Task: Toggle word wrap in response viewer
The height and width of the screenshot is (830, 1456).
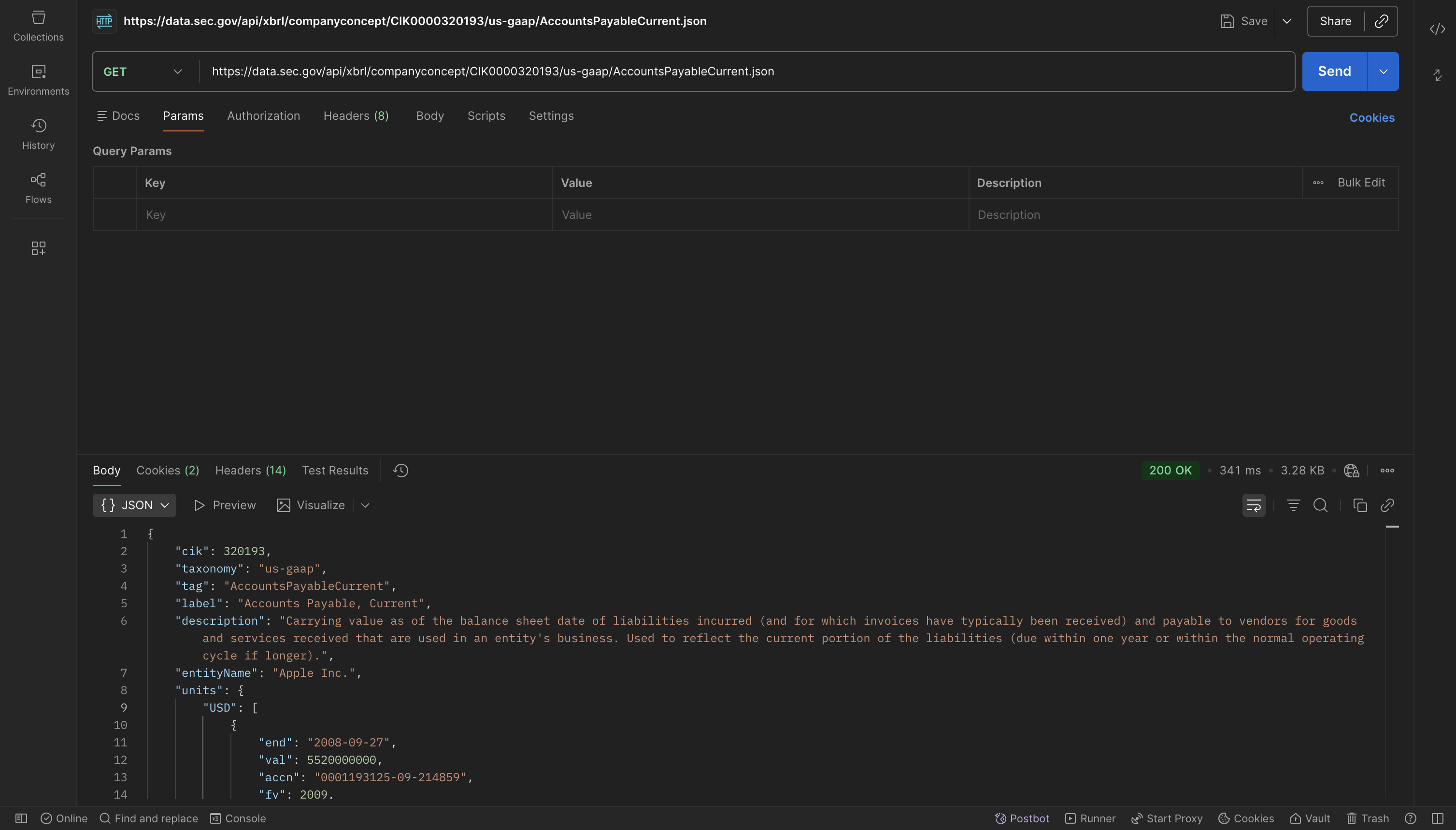Action: [x=1254, y=505]
